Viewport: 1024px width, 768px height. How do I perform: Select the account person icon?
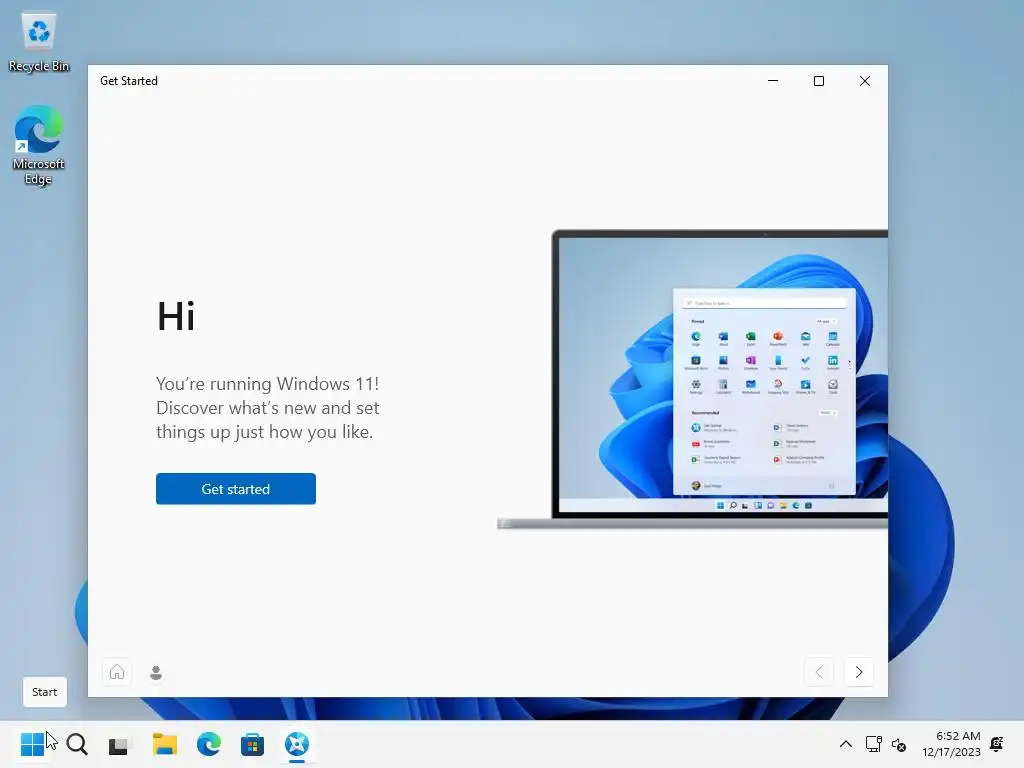155,672
